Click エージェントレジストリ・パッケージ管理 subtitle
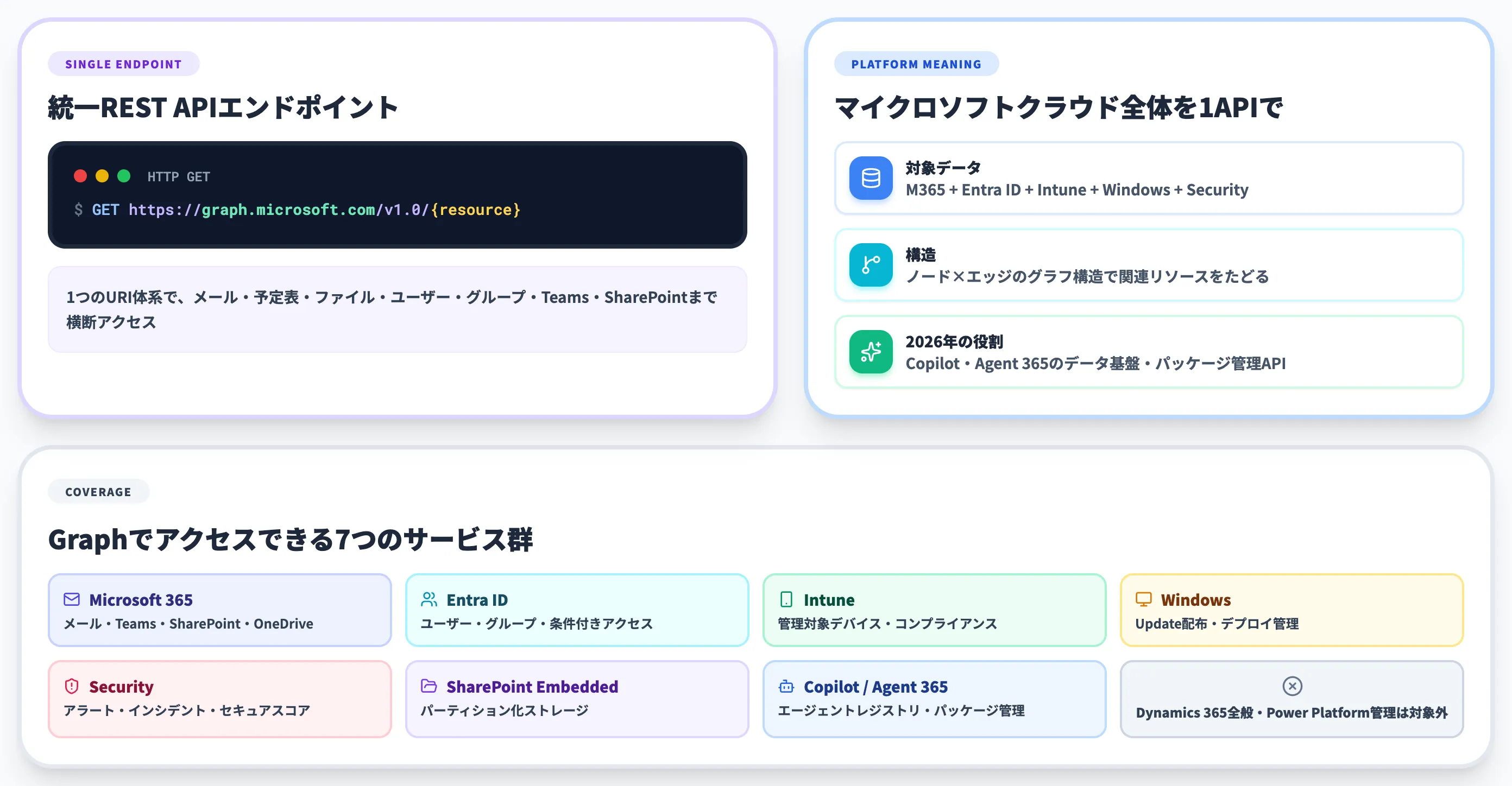The height and width of the screenshot is (786, 1512). (x=901, y=711)
